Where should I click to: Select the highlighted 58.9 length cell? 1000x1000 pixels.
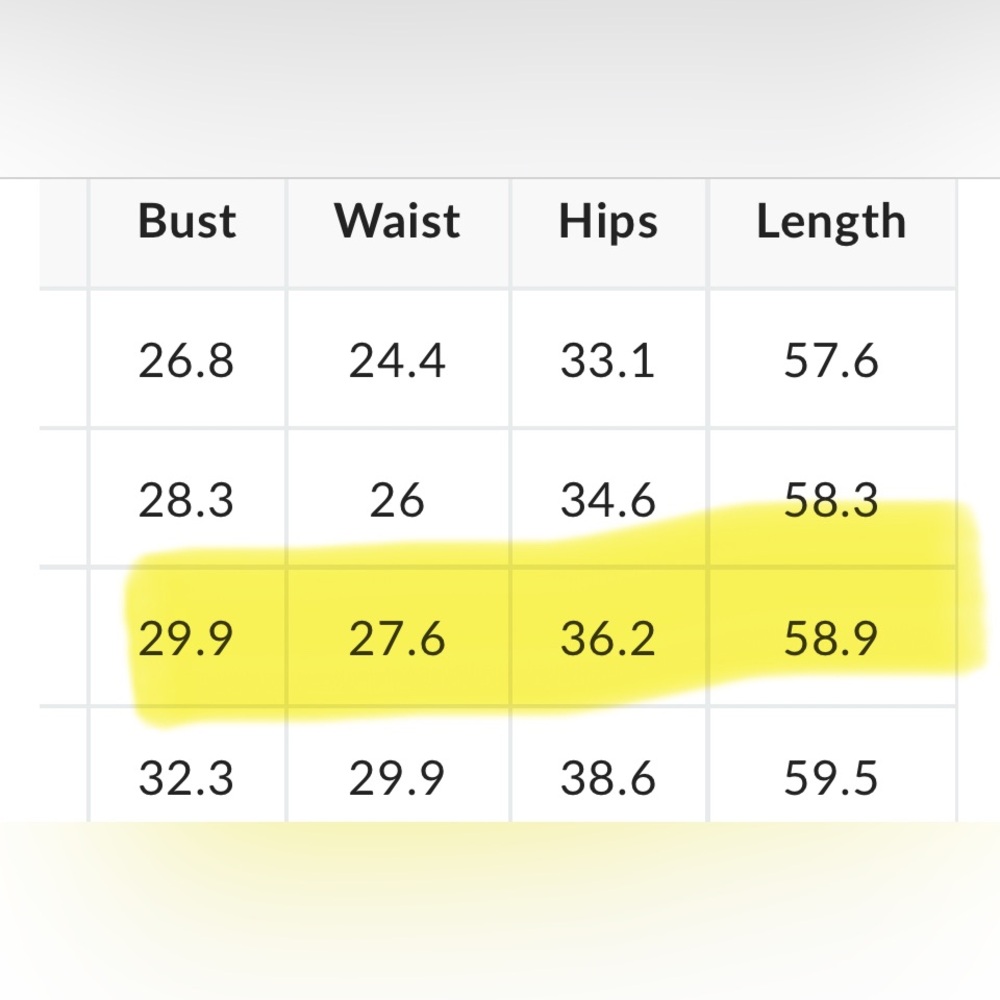[831, 638]
